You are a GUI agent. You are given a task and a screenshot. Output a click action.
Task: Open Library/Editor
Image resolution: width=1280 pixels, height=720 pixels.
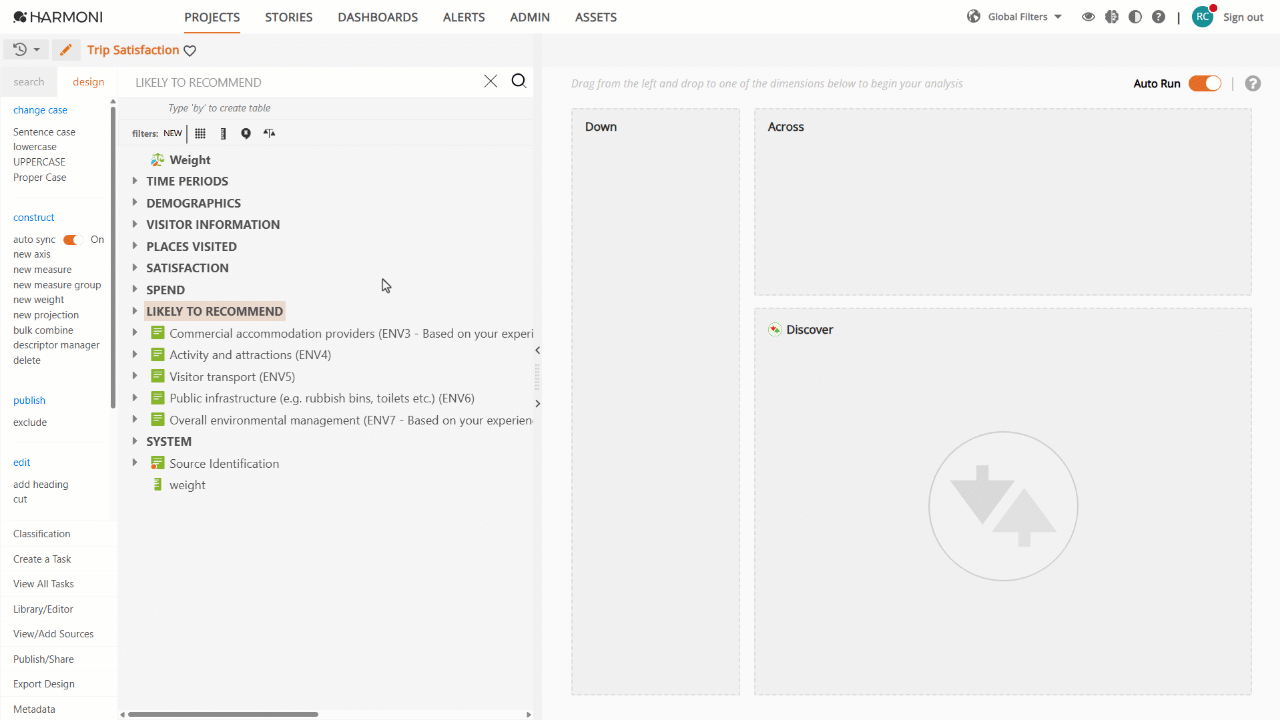pos(43,609)
